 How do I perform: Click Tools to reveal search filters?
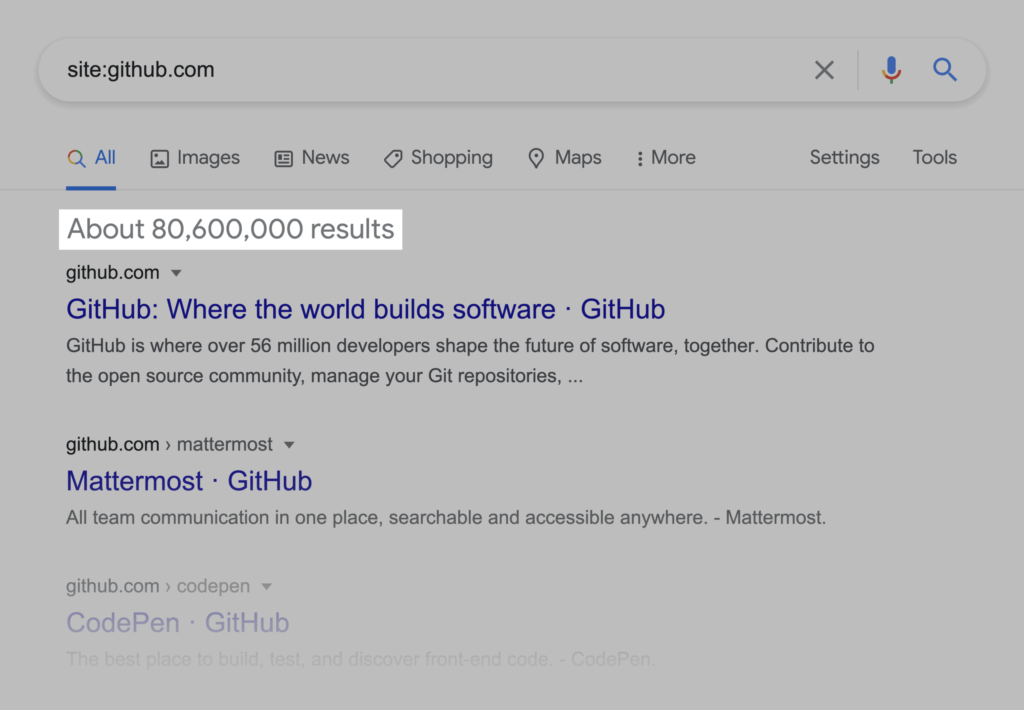pyautogui.click(x=934, y=157)
